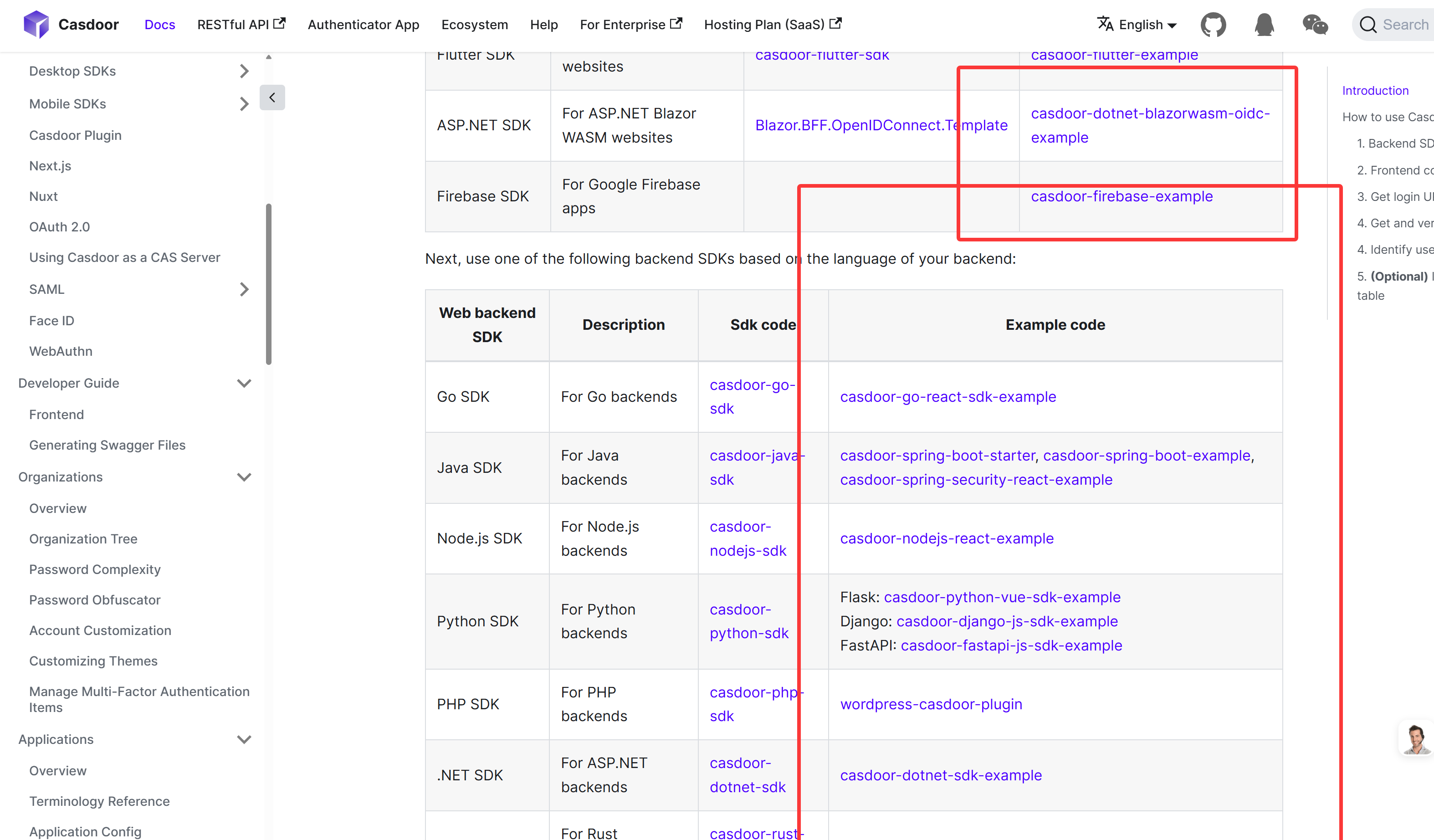
Task: Expand the Mobile SDKs section
Action: [x=244, y=103]
